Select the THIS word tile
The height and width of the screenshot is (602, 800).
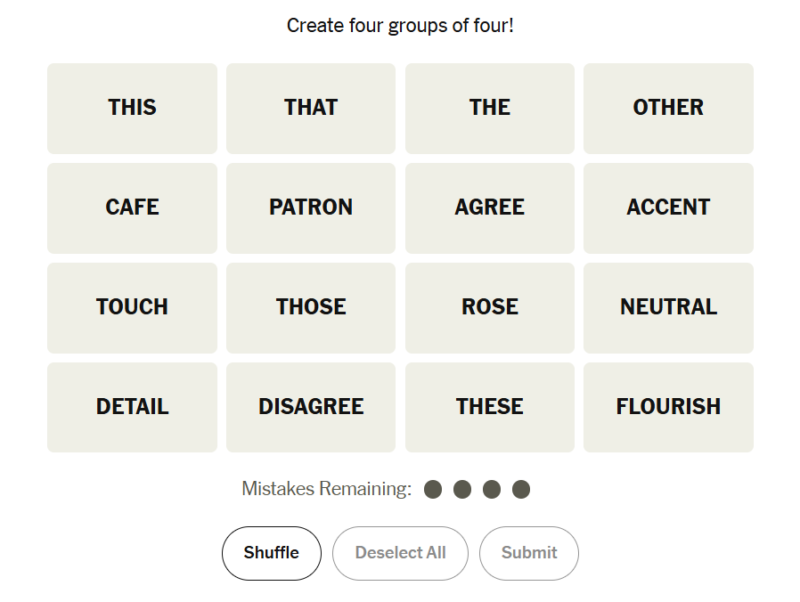coord(132,108)
